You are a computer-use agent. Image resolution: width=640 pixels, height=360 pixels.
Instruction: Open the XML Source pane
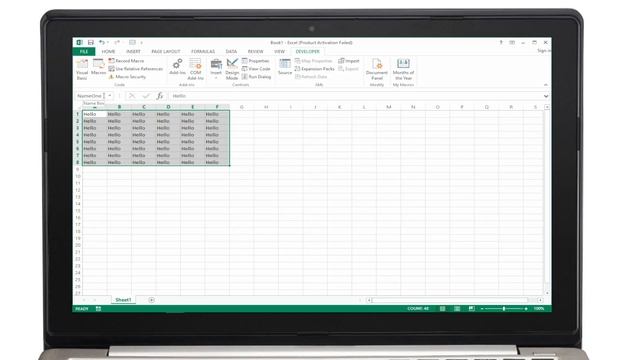(x=285, y=67)
